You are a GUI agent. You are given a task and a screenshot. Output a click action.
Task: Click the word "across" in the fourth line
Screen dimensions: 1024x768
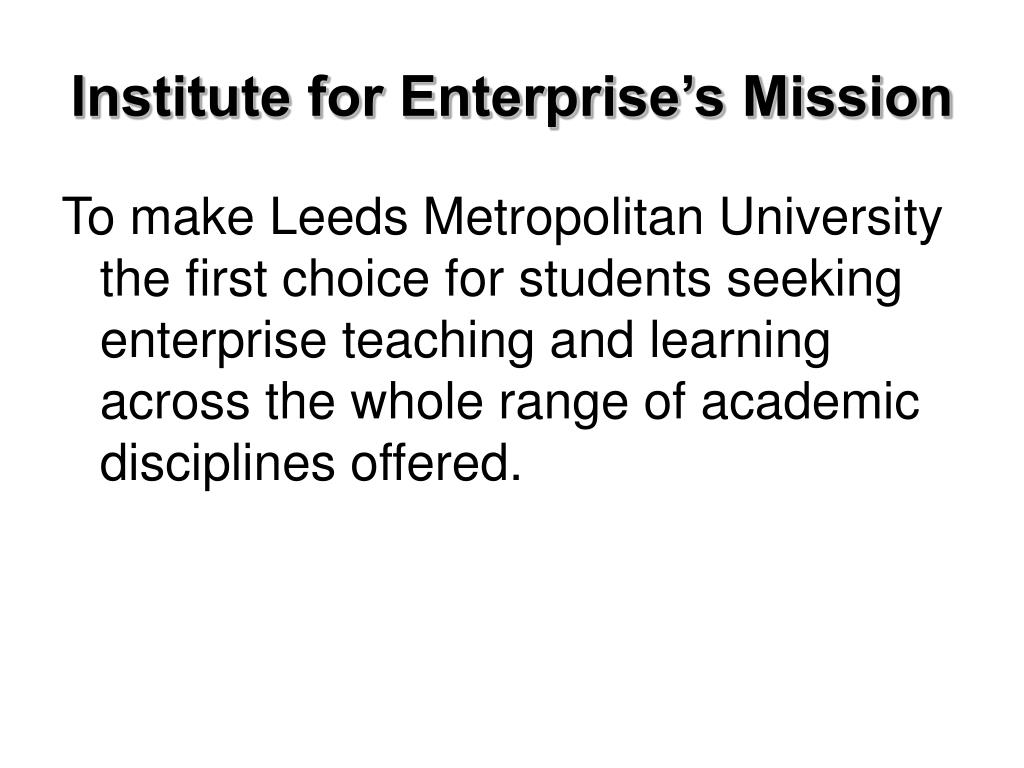(175, 404)
